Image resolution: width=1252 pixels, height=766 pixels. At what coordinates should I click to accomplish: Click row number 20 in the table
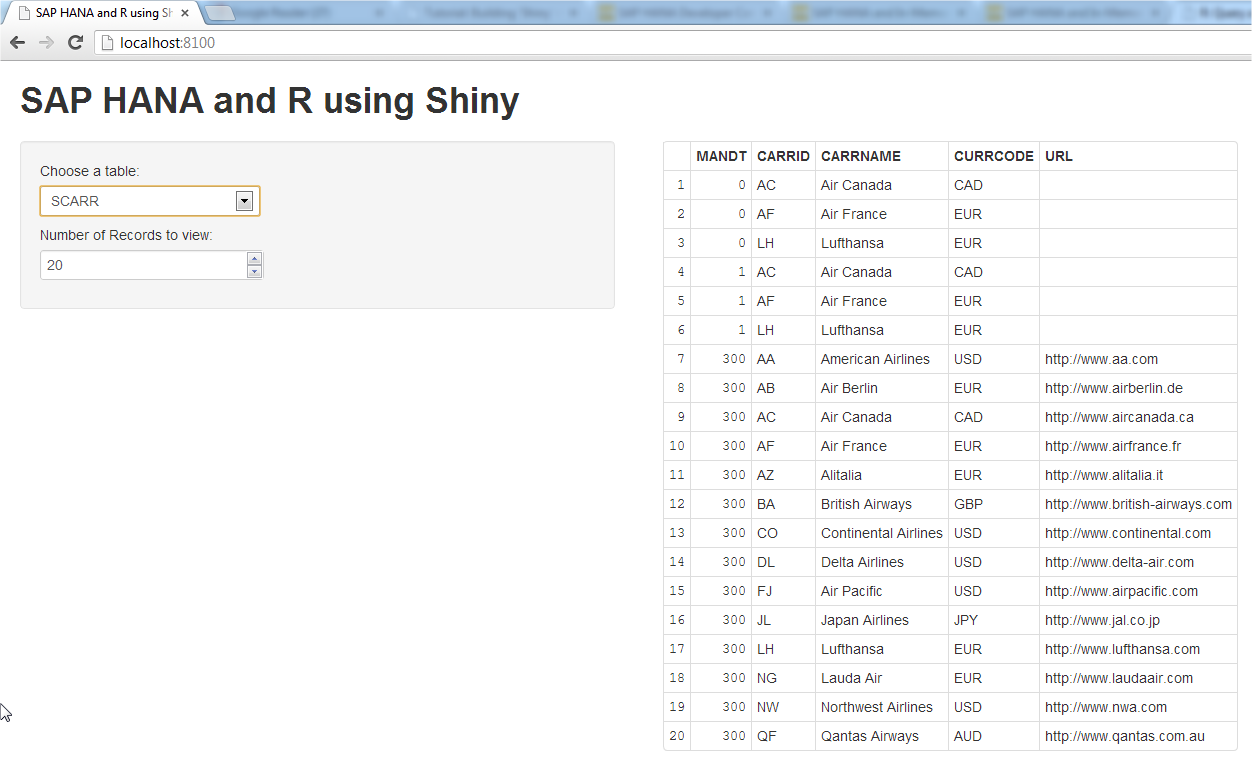pos(677,736)
